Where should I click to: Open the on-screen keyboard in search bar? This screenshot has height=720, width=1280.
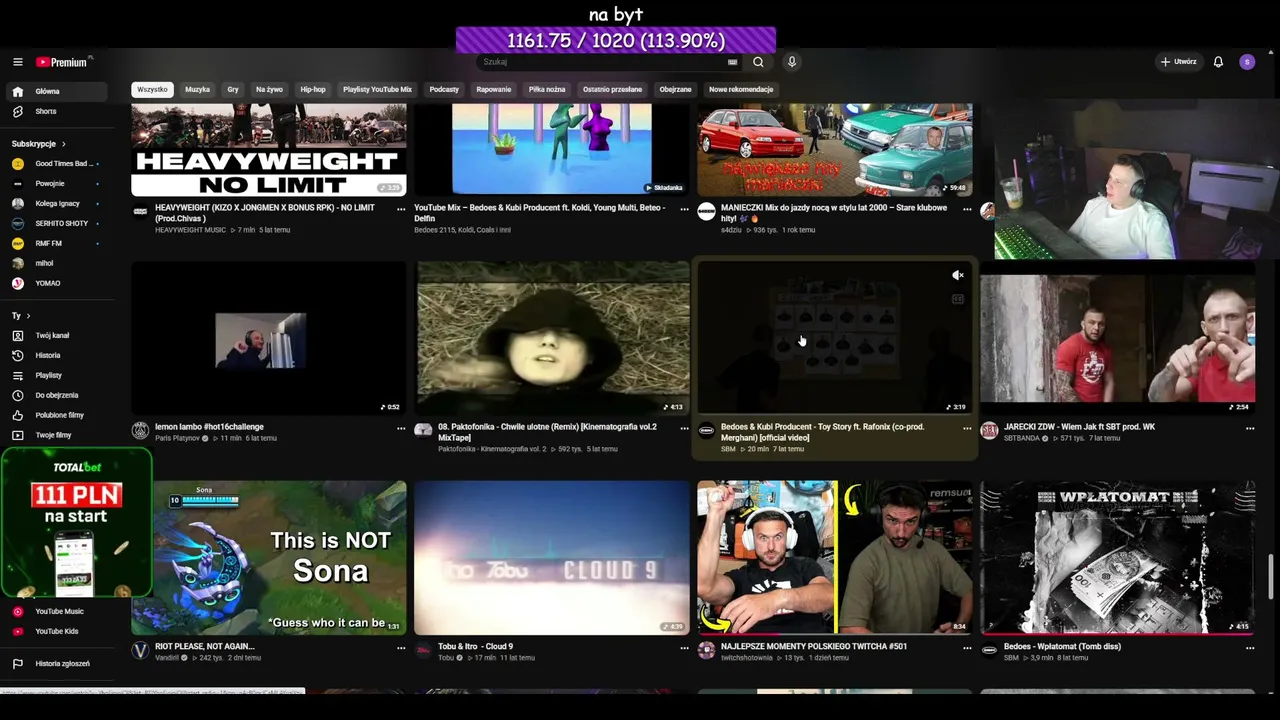click(732, 62)
